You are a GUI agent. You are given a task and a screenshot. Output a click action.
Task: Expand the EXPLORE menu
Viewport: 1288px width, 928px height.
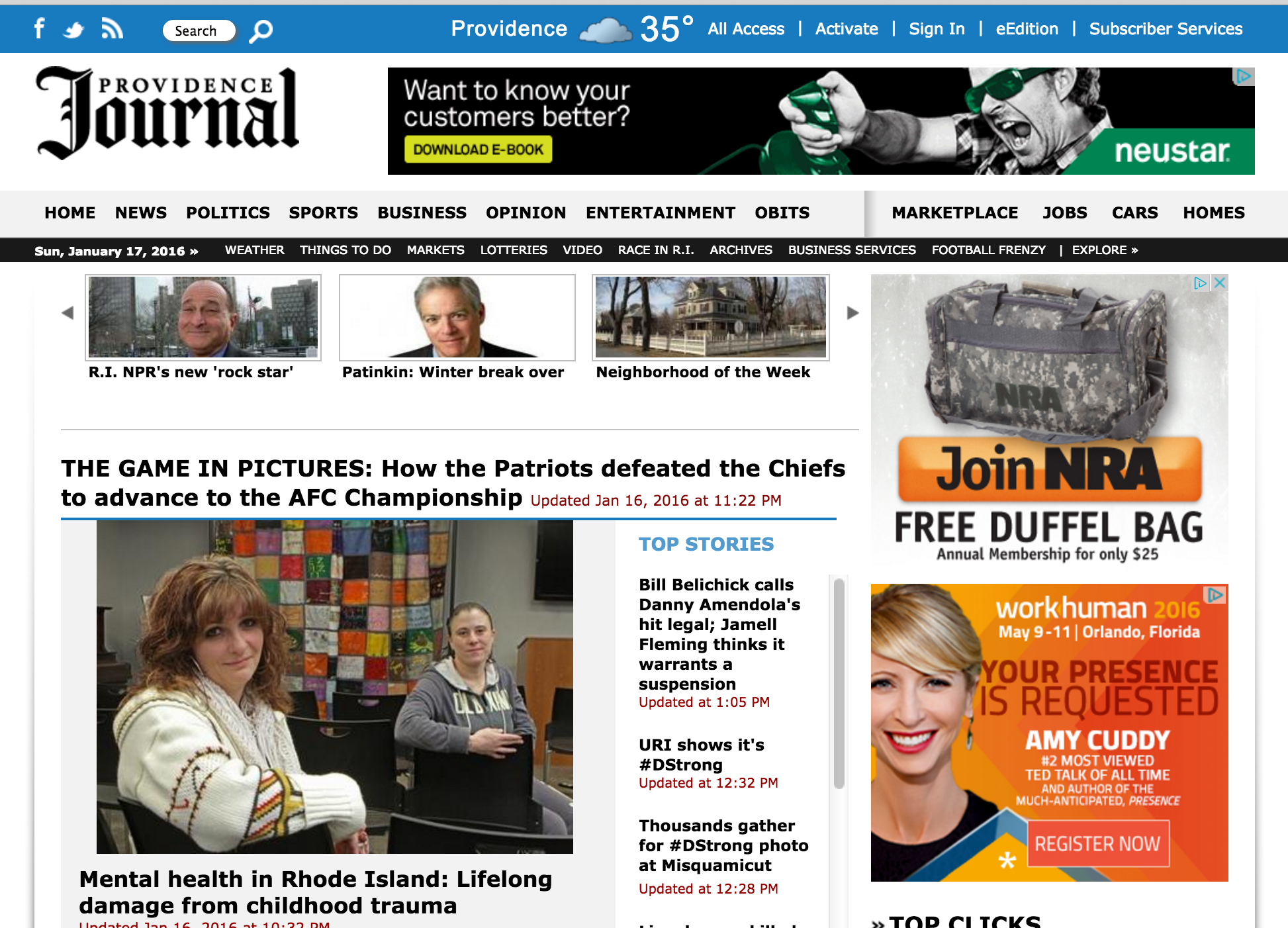1105,250
